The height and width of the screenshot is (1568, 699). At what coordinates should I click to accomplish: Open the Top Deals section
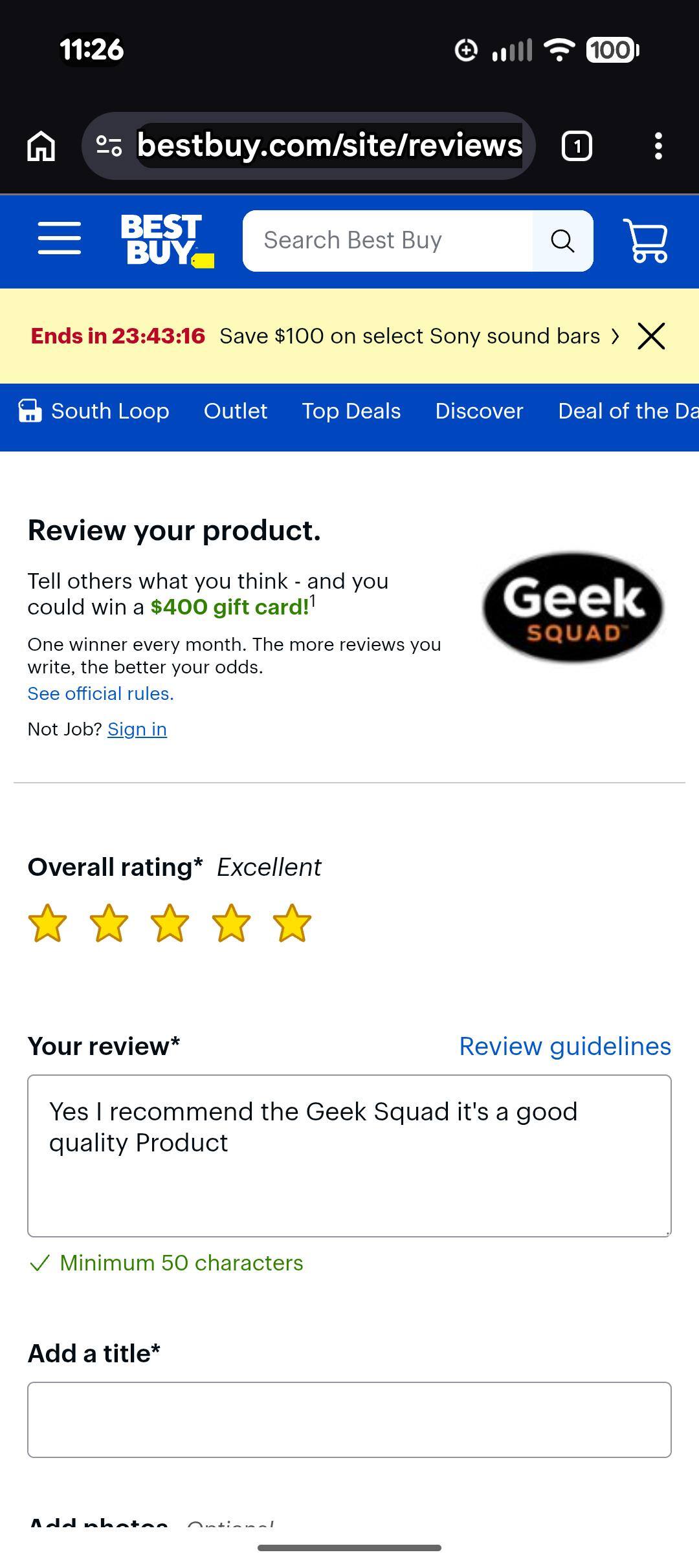(351, 411)
